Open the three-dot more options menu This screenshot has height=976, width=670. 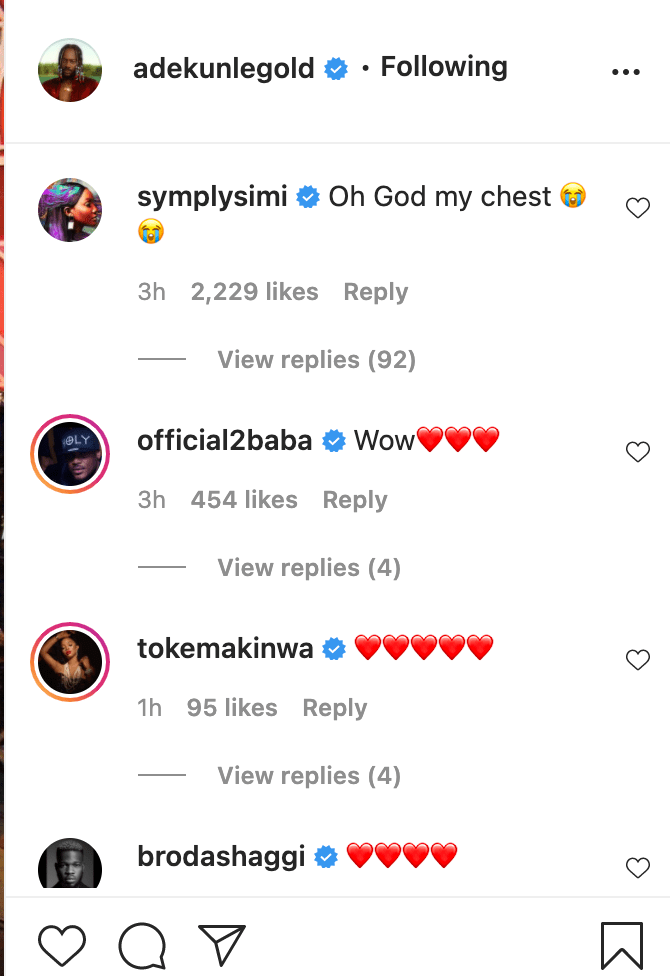(x=625, y=72)
